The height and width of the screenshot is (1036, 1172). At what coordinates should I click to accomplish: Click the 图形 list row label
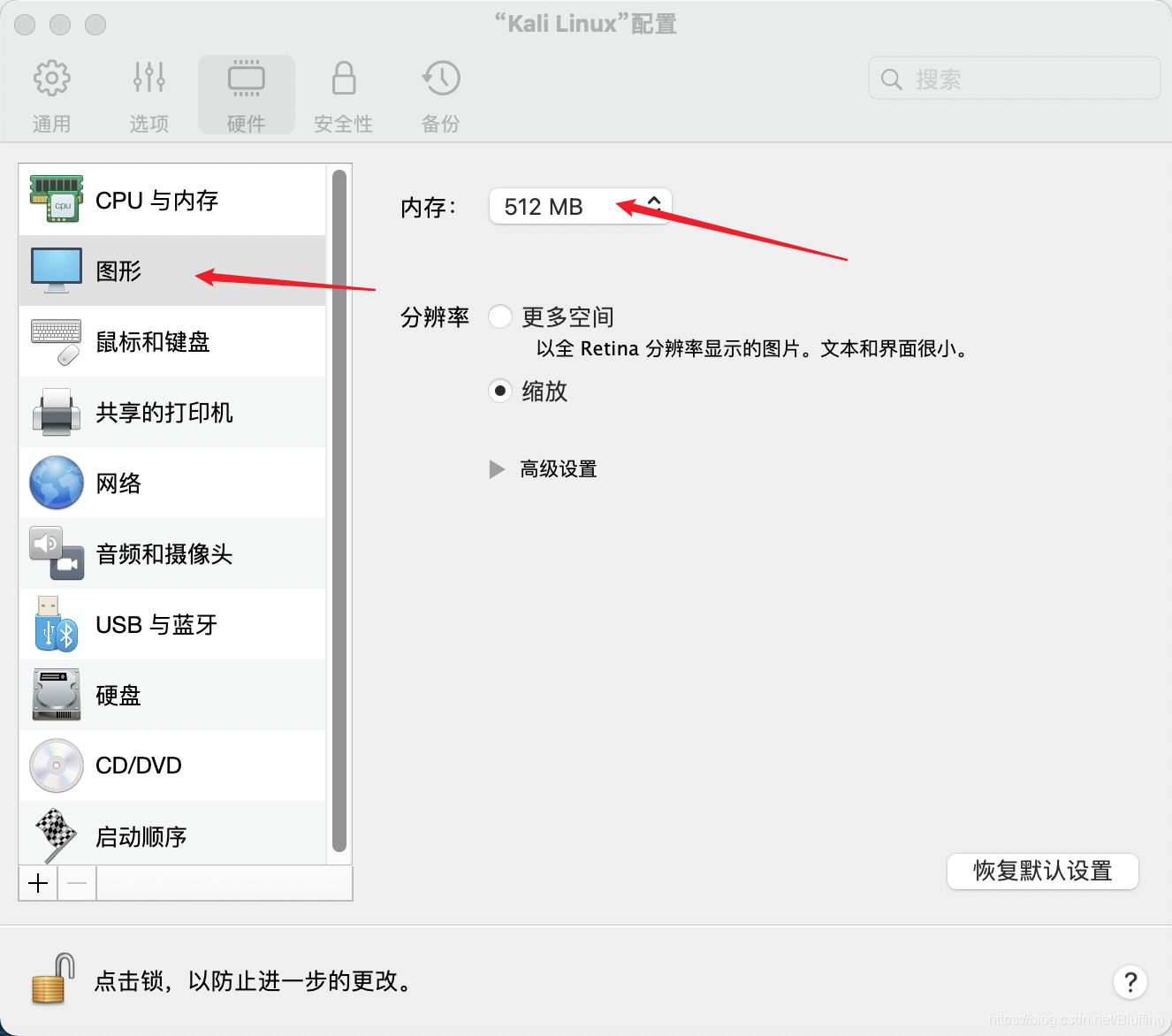click(x=118, y=271)
